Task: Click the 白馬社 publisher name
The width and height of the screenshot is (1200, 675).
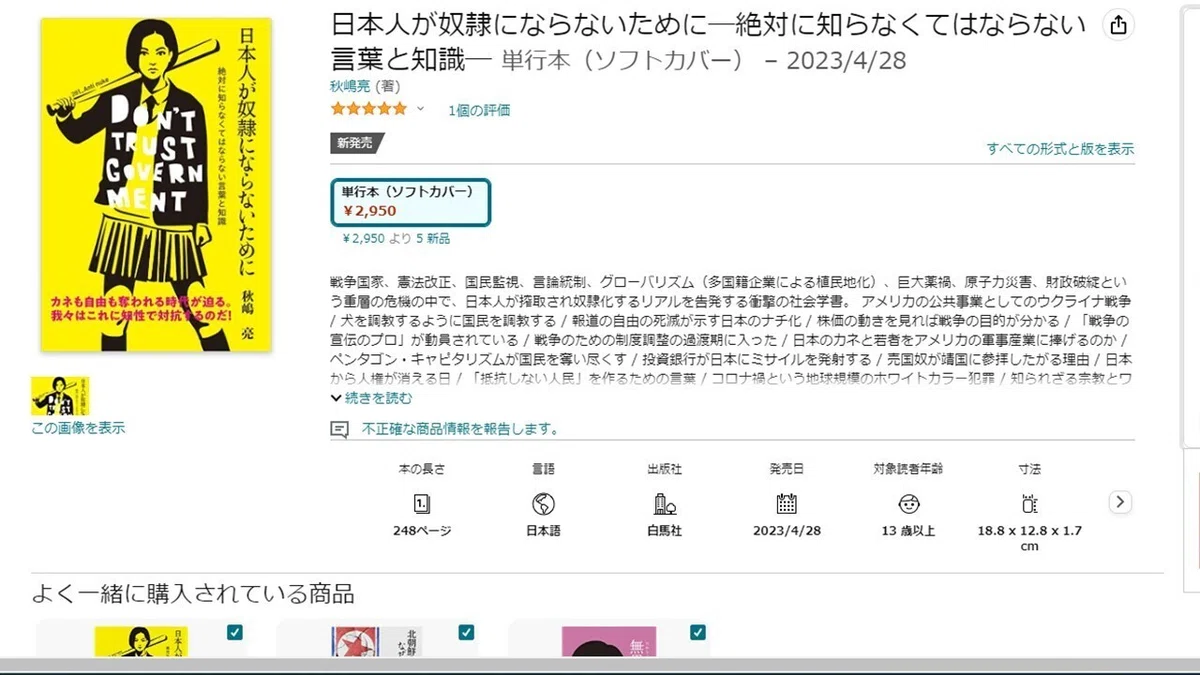Action: 664,531
